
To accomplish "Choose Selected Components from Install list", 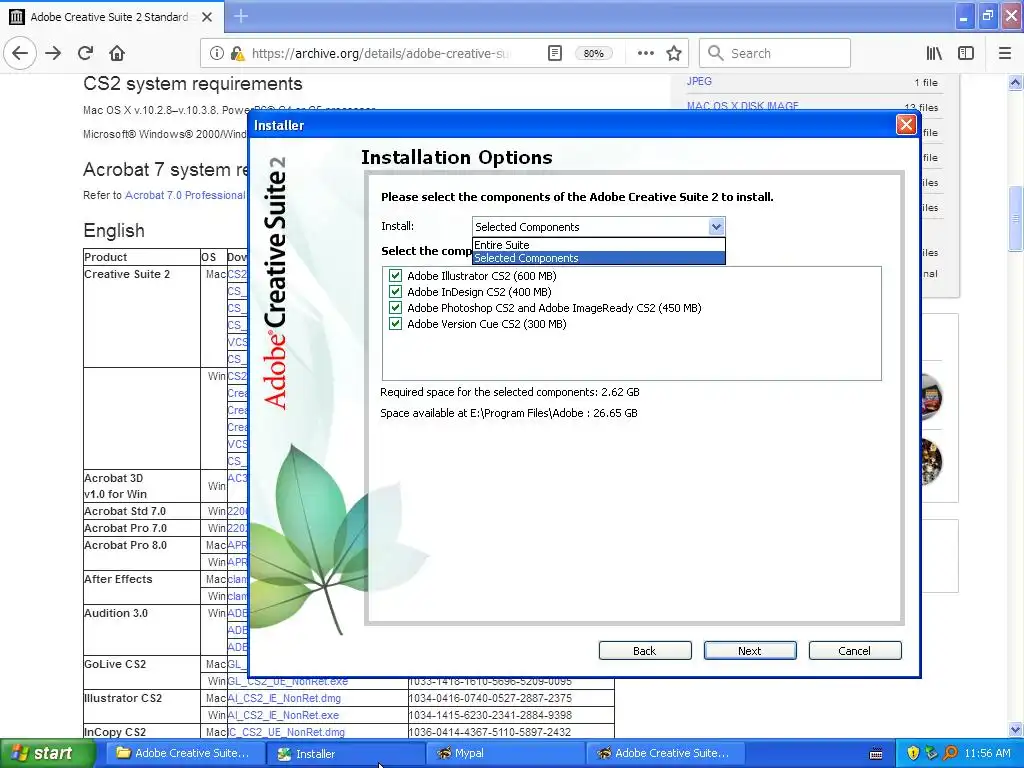I will tap(598, 258).
